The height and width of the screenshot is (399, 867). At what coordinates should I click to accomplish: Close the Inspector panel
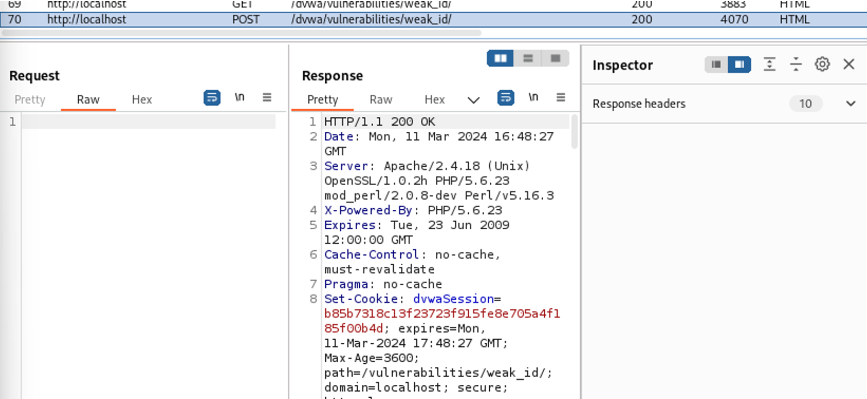coord(849,65)
